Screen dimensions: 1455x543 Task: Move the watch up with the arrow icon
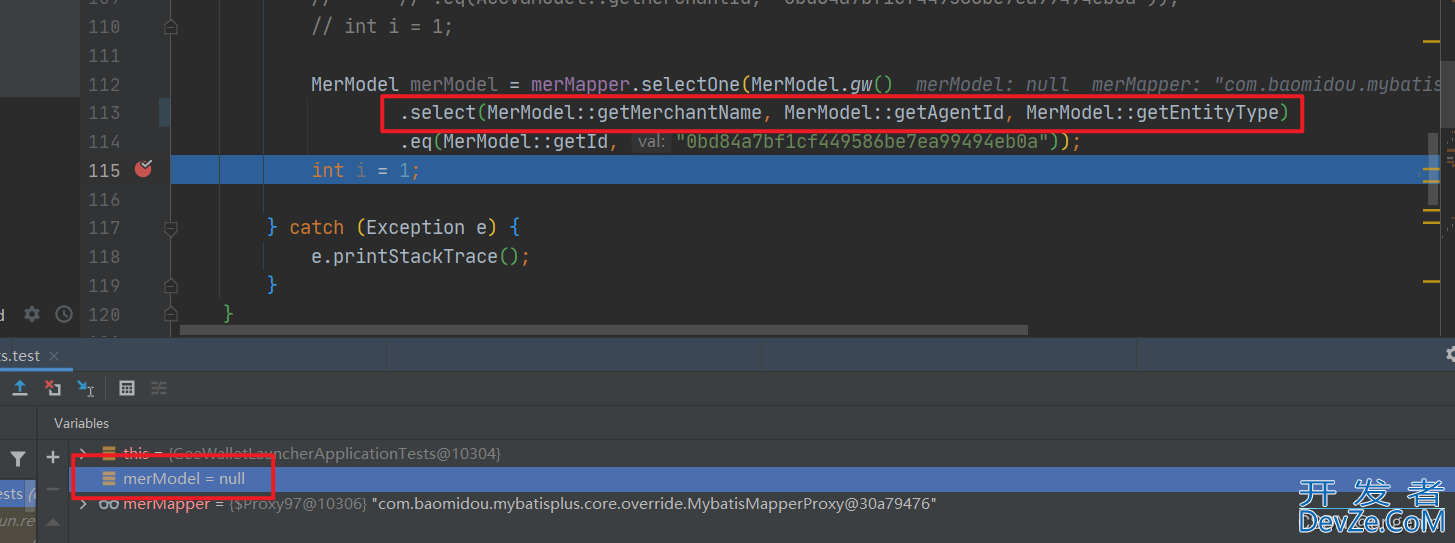53,522
